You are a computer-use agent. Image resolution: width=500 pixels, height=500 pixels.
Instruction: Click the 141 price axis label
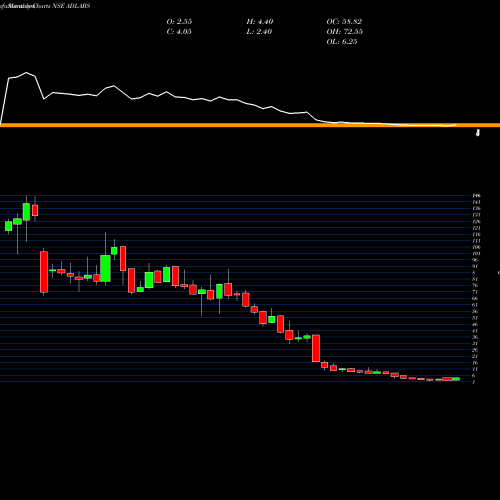pyautogui.click(x=476, y=202)
